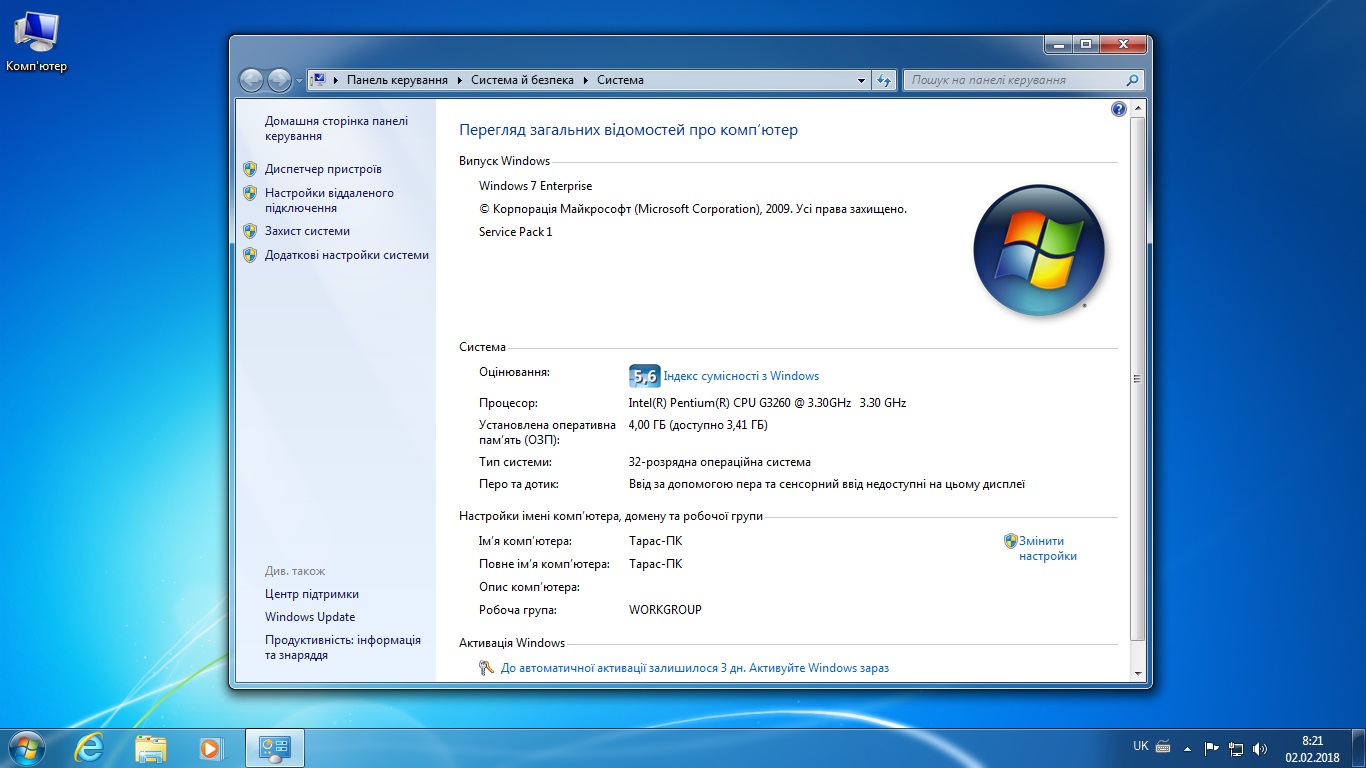1366x768 pixels.
Task: Open Захист системи
Action: click(x=307, y=231)
